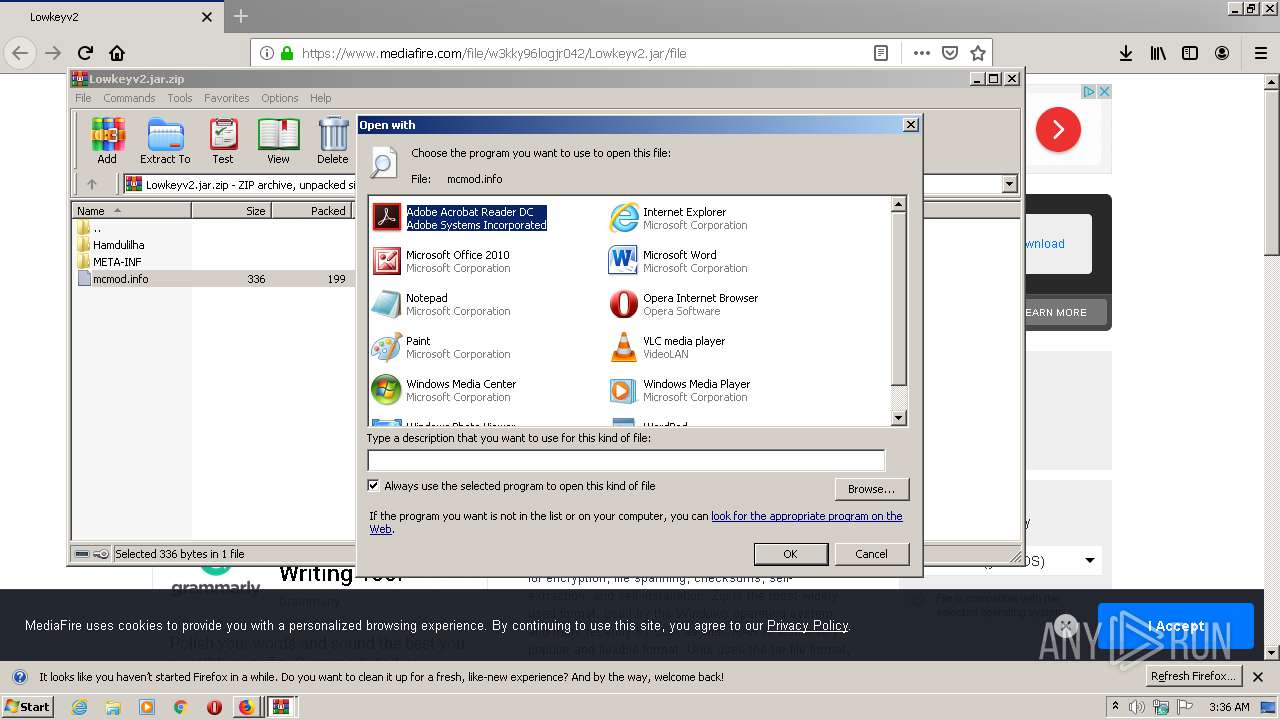The width and height of the screenshot is (1280, 720).
Task: Click the Test archive toolbar icon
Action: click(x=223, y=141)
